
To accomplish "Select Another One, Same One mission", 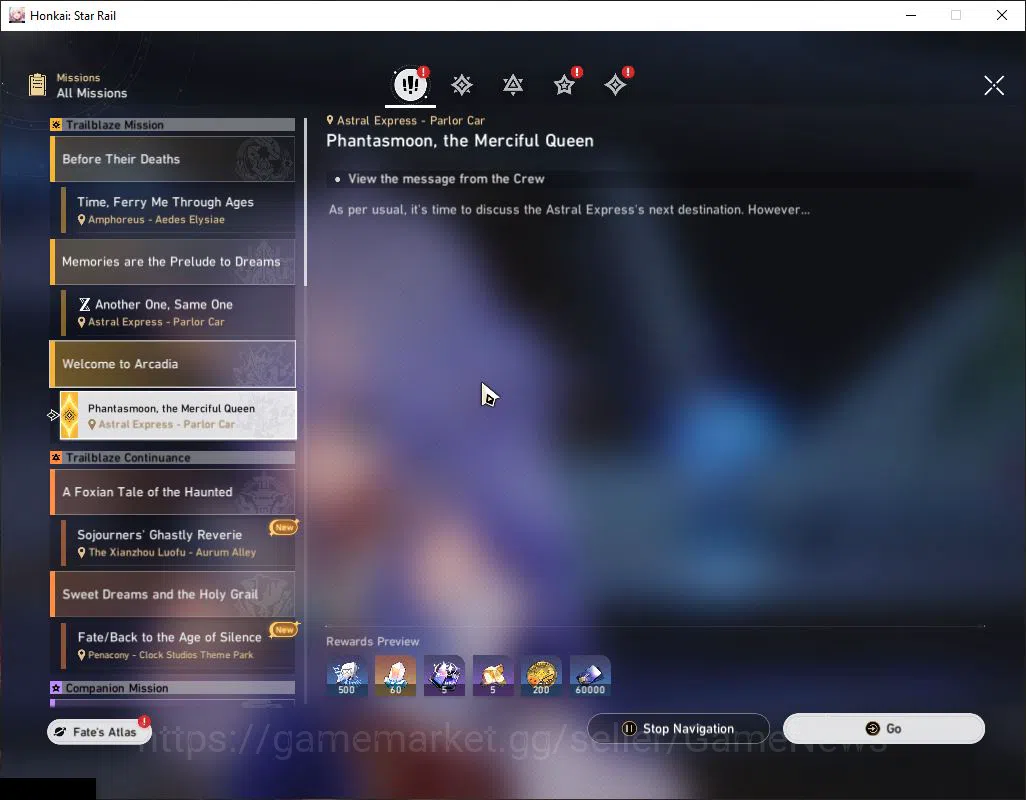I will pyautogui.click(x=178, y=313).
